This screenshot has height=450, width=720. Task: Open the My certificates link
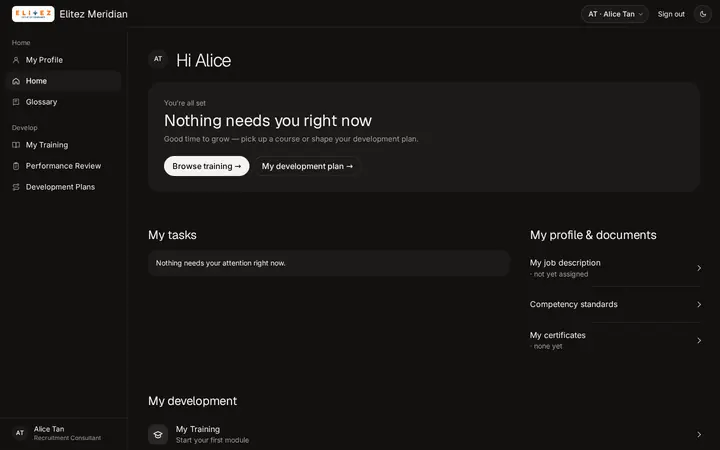pos(615,341)
